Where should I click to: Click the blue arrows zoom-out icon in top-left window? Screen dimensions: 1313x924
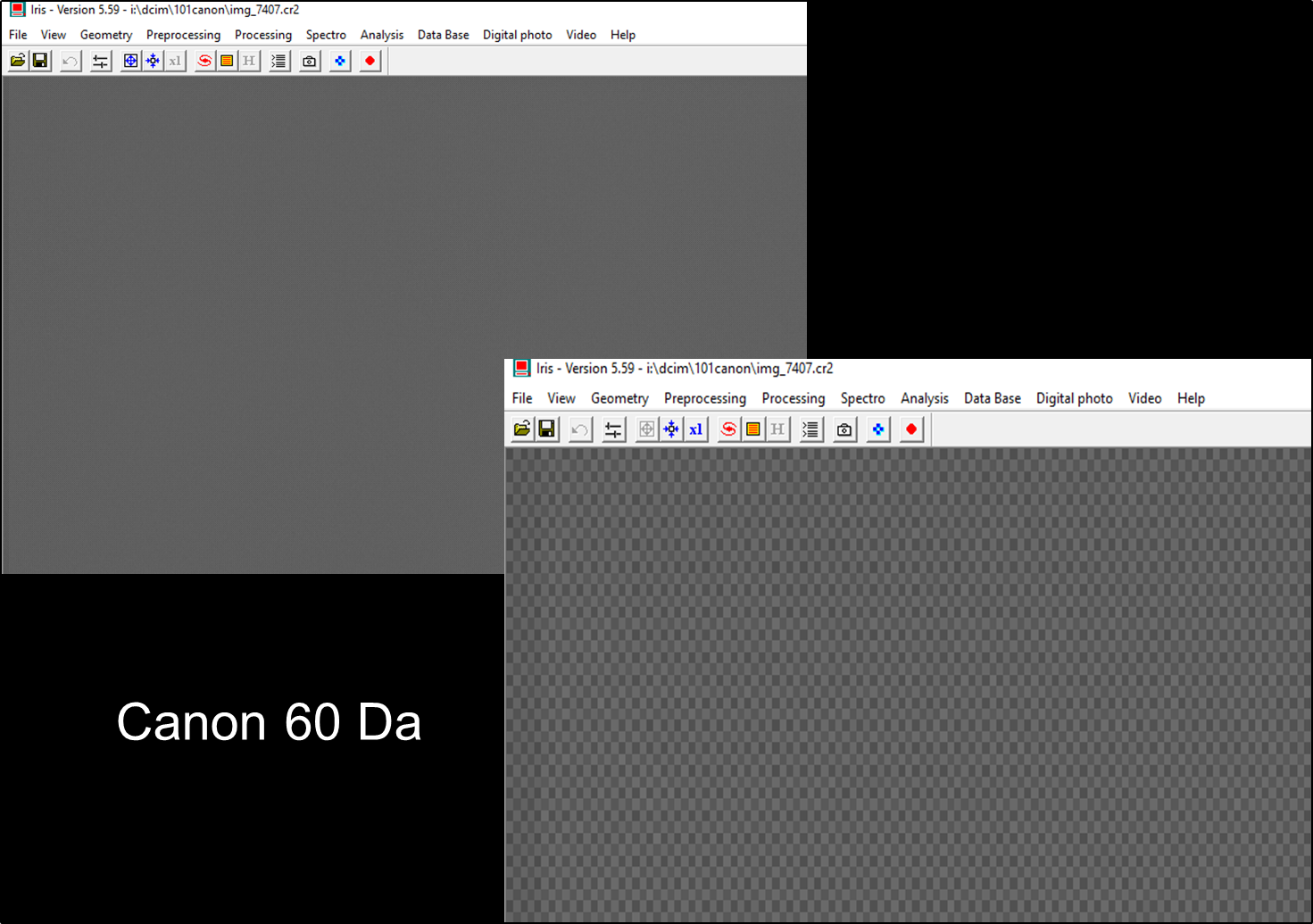pyautogui.click(x=153, y=61)
